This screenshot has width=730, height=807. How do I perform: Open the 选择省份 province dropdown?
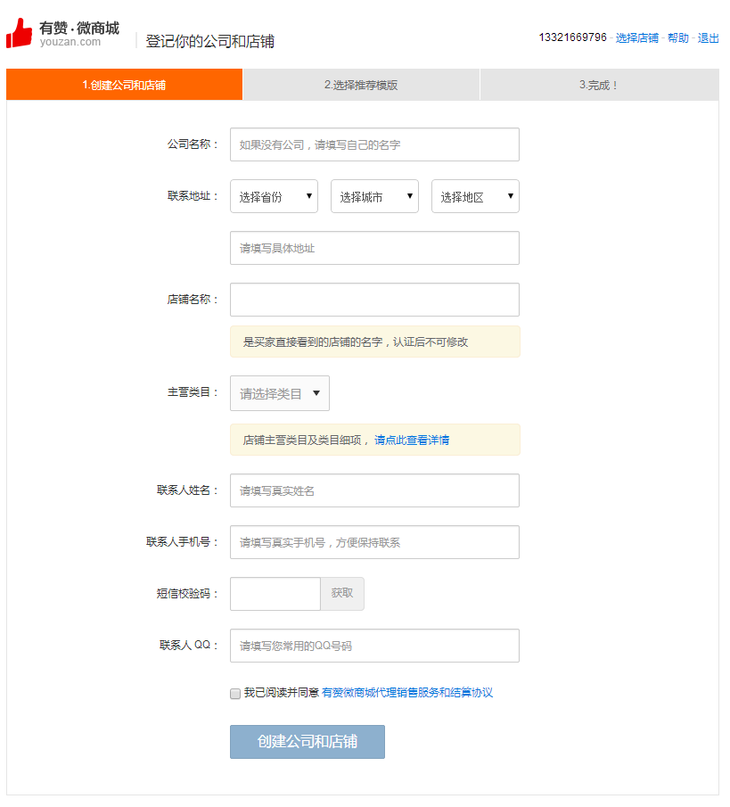coord(274,197)
